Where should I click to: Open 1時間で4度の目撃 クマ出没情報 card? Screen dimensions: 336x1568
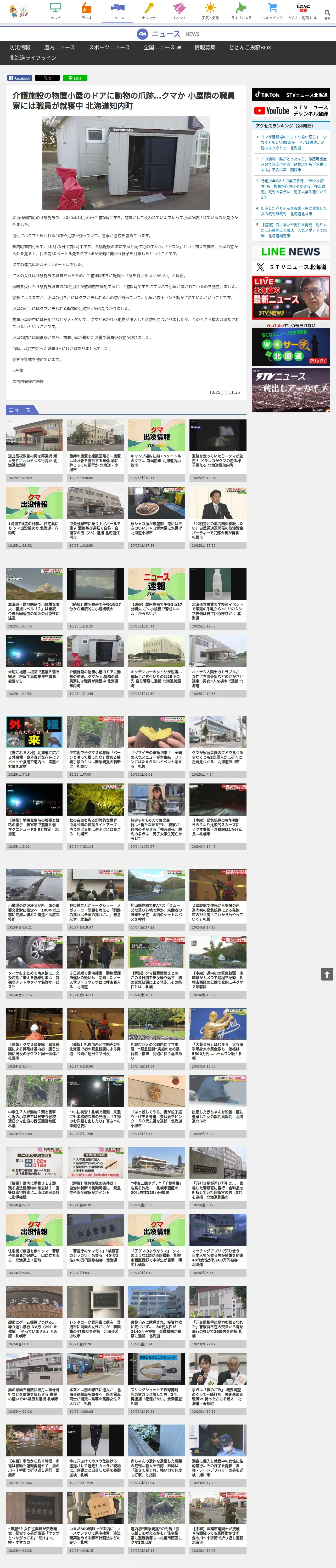click(34, 517)
